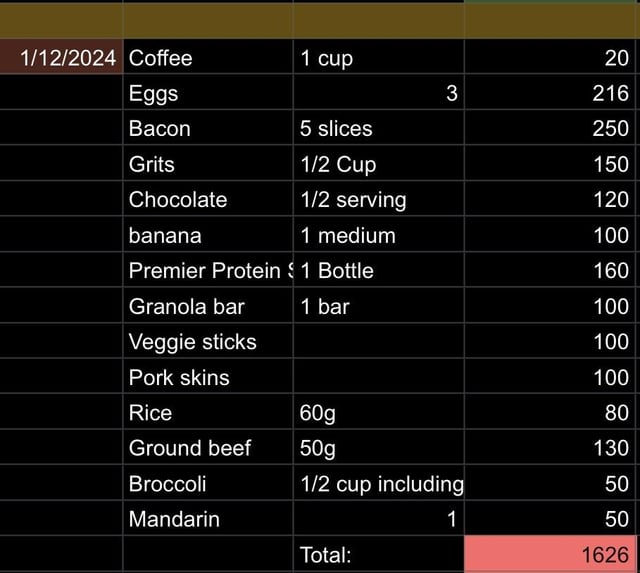The width and height of the screenshot is (640, 573).
Task: Click the truncated Premier Protein cell
Action: tap(208, 270)
